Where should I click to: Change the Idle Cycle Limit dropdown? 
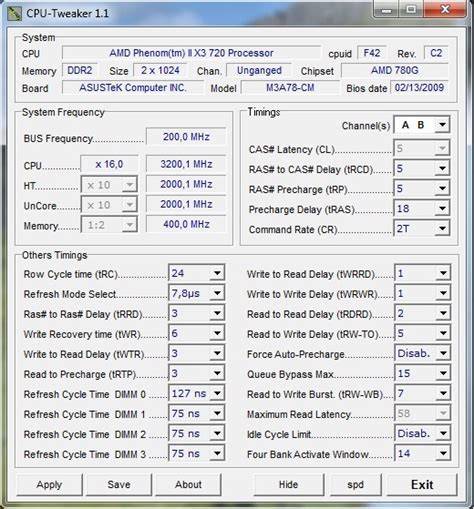(422, 433)
